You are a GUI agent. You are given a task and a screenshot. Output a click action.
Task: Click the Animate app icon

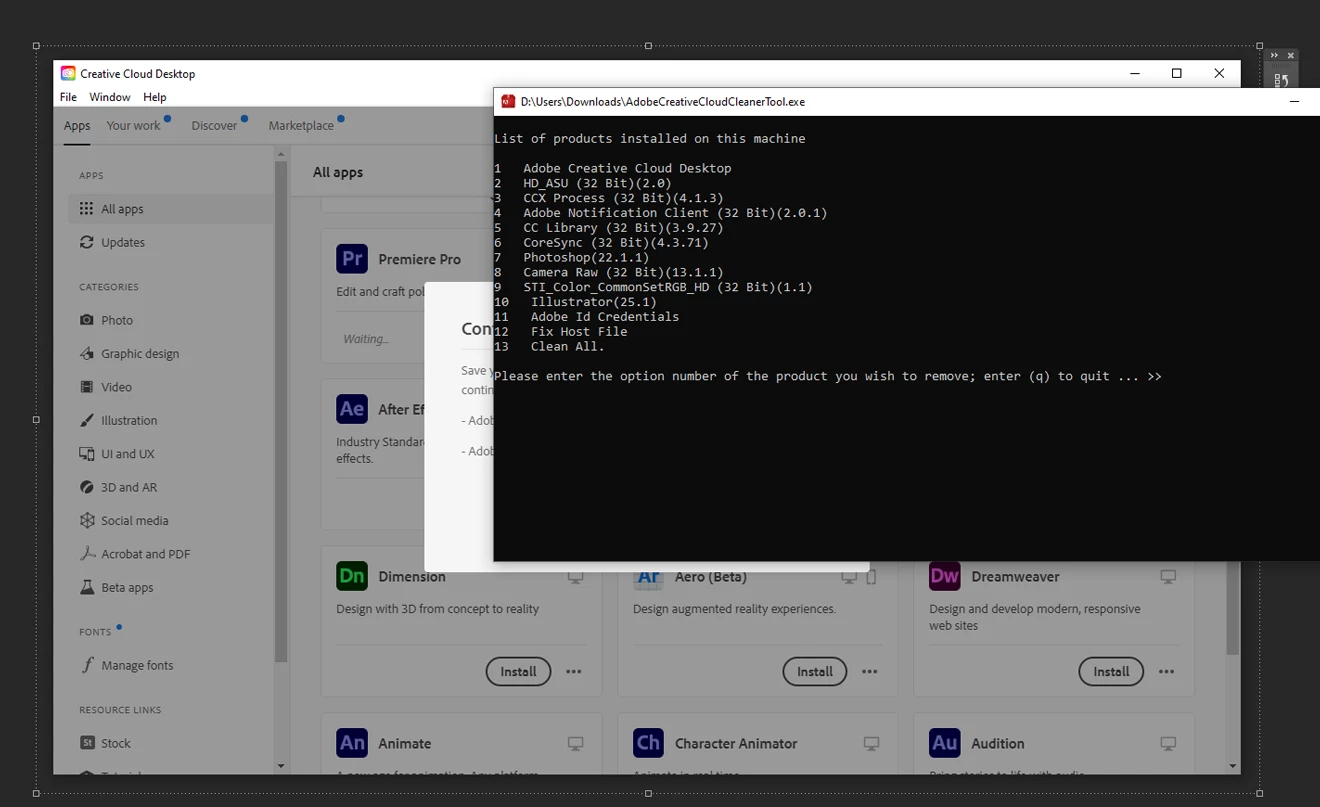pyautogui.click(x=352, y=743)
